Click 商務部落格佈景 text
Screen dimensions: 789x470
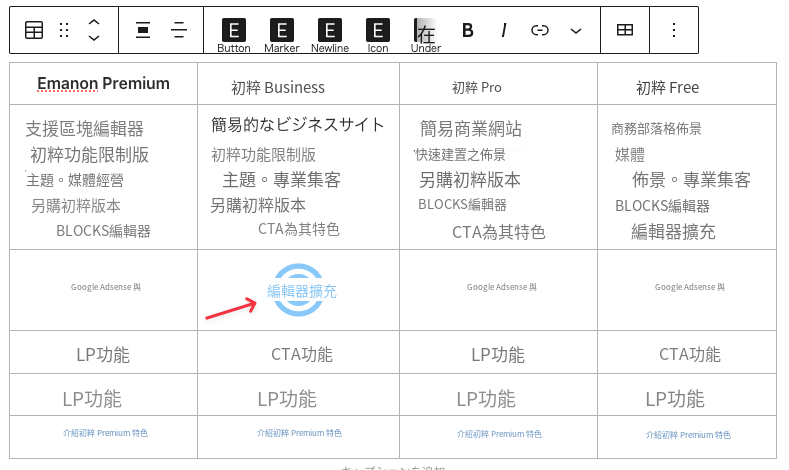coord(656,129)
